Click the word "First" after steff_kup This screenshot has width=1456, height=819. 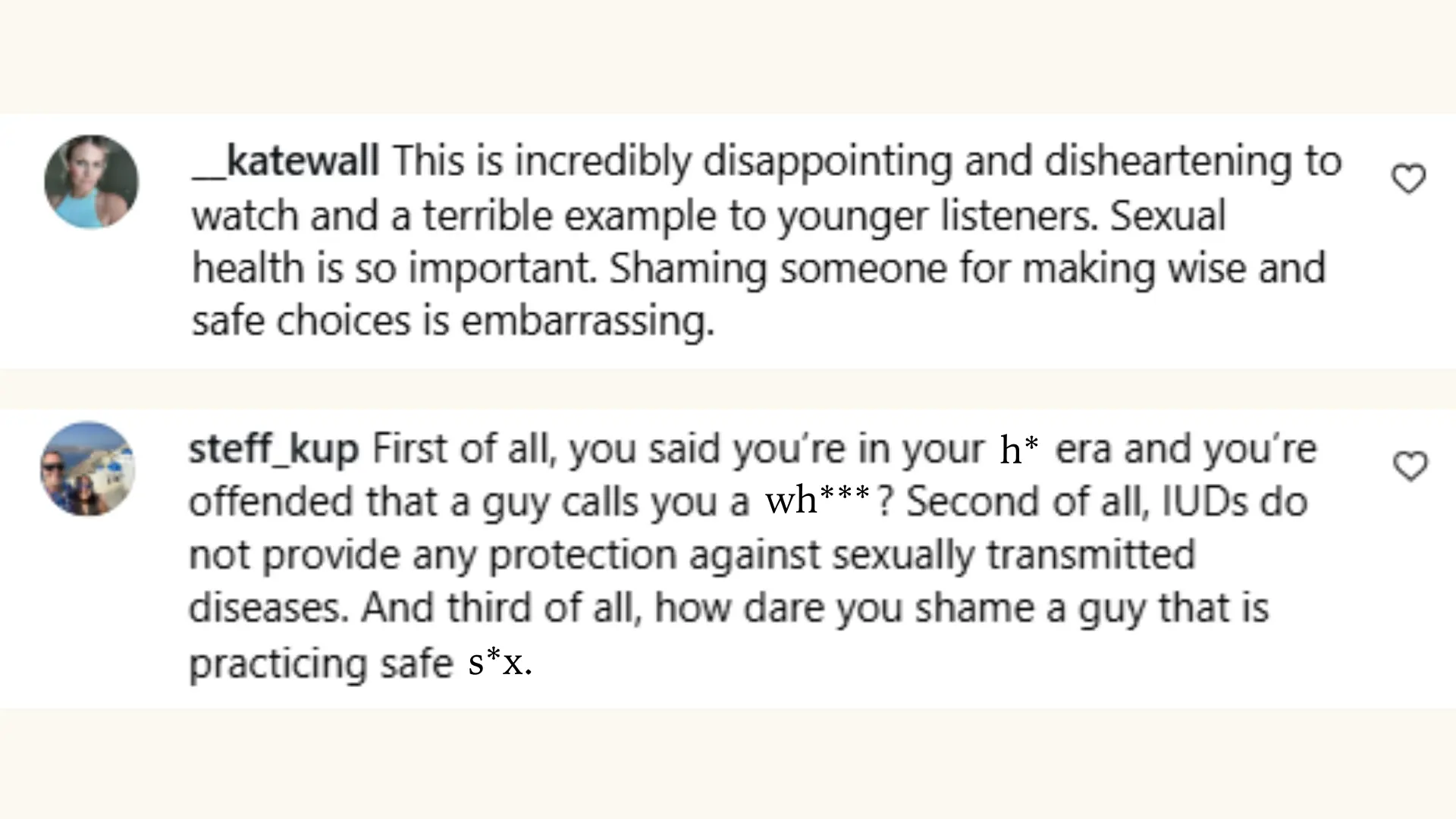(406, 448)
